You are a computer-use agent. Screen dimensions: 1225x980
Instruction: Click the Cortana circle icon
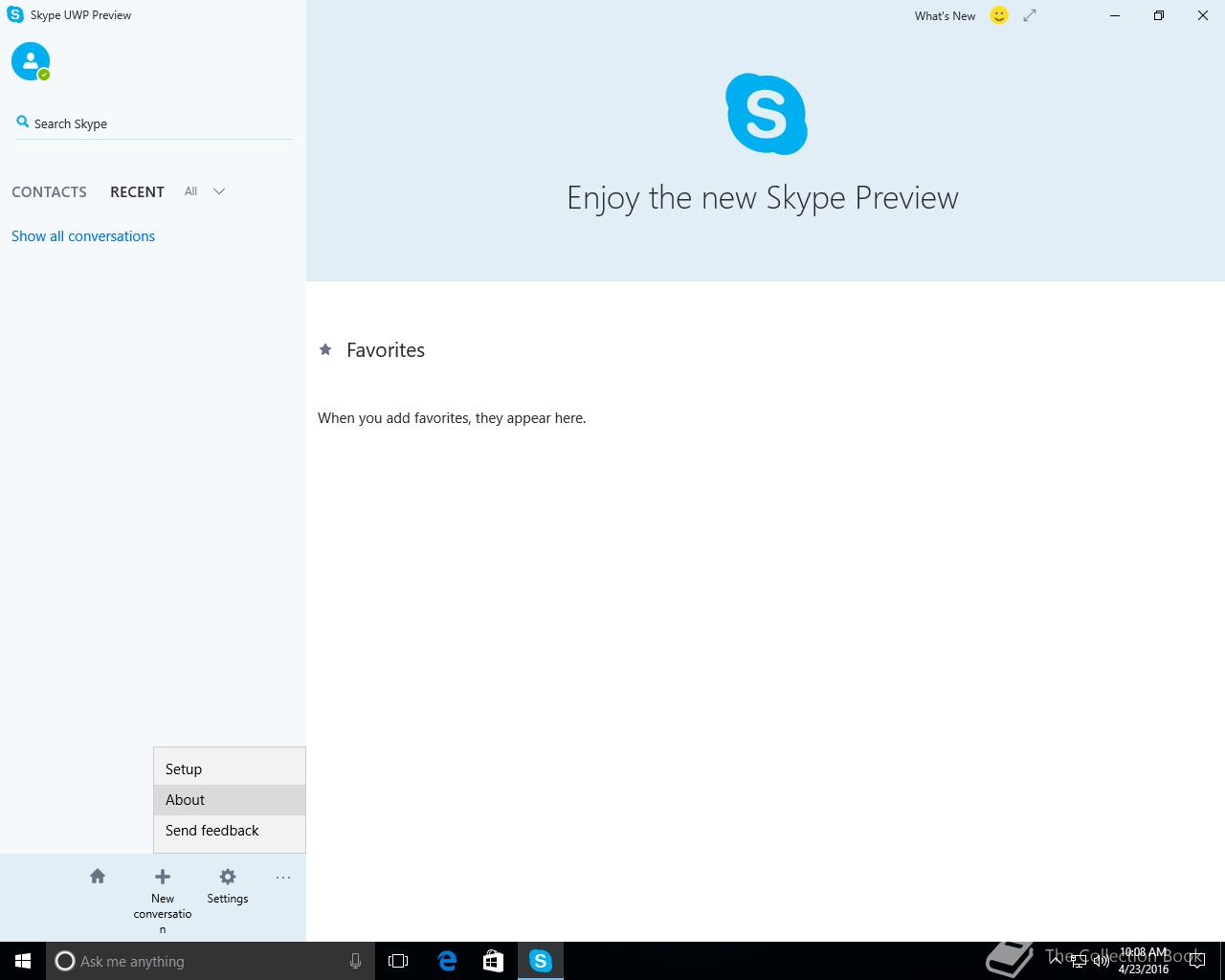click(x=65, y=961)
